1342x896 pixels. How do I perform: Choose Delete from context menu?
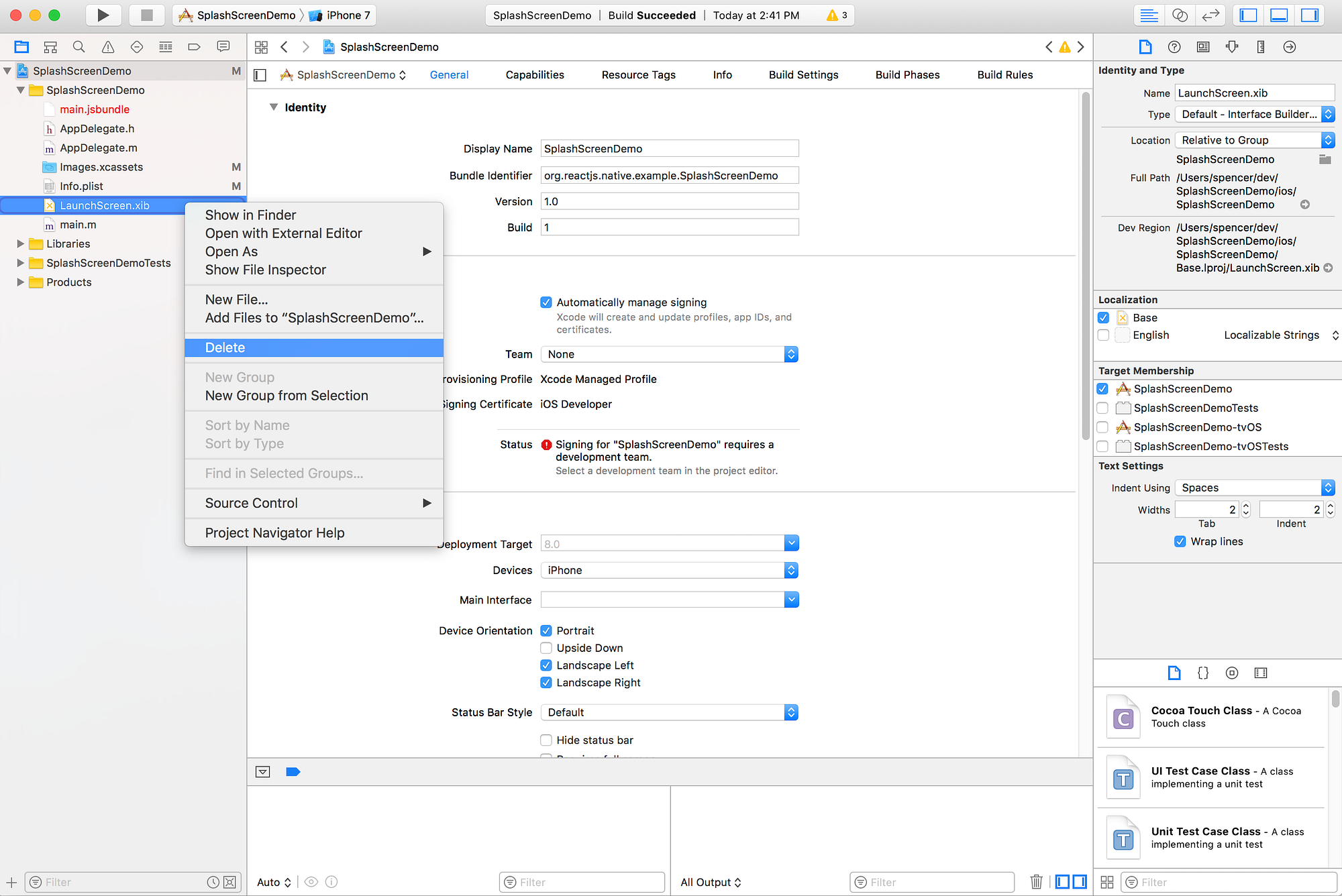[x=225, y=347]
